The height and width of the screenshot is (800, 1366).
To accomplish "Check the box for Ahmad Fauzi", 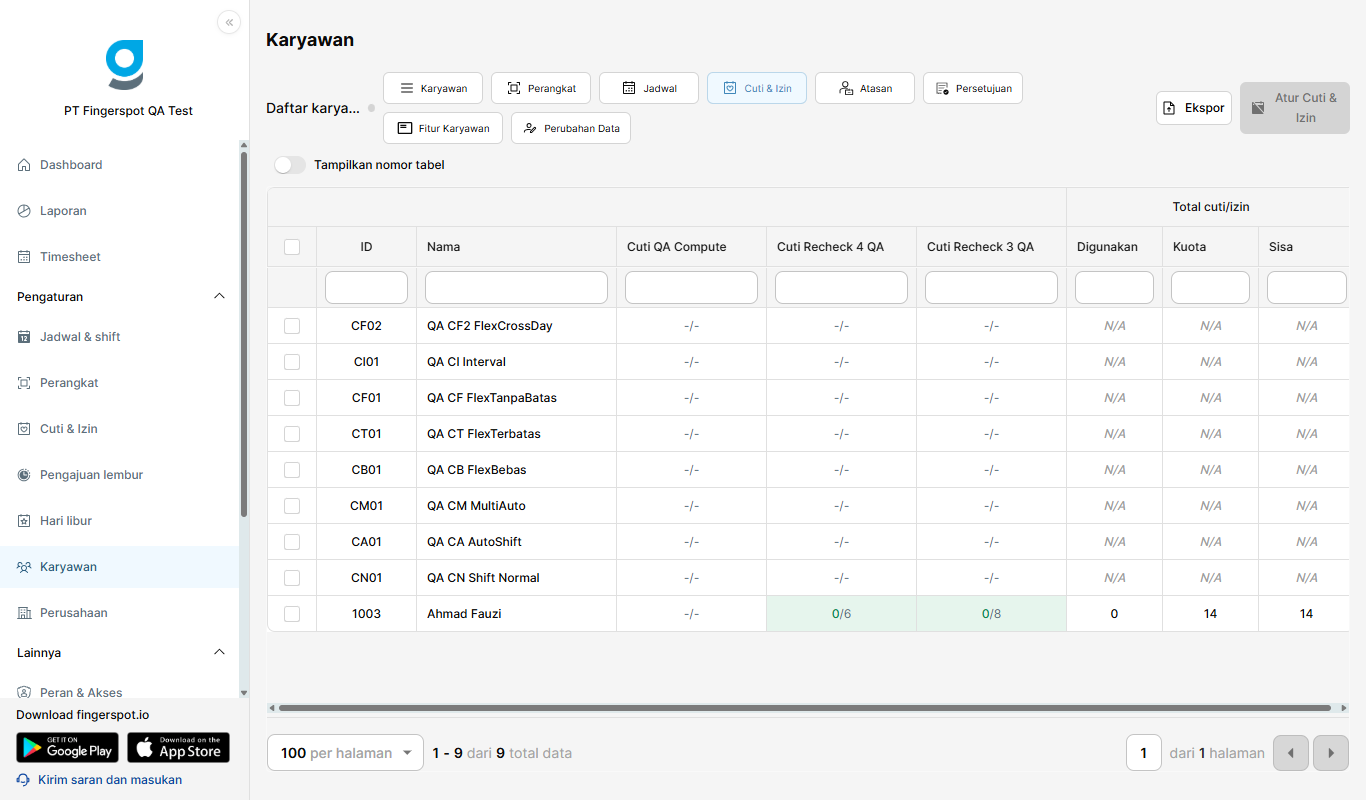I will [292, 614].
